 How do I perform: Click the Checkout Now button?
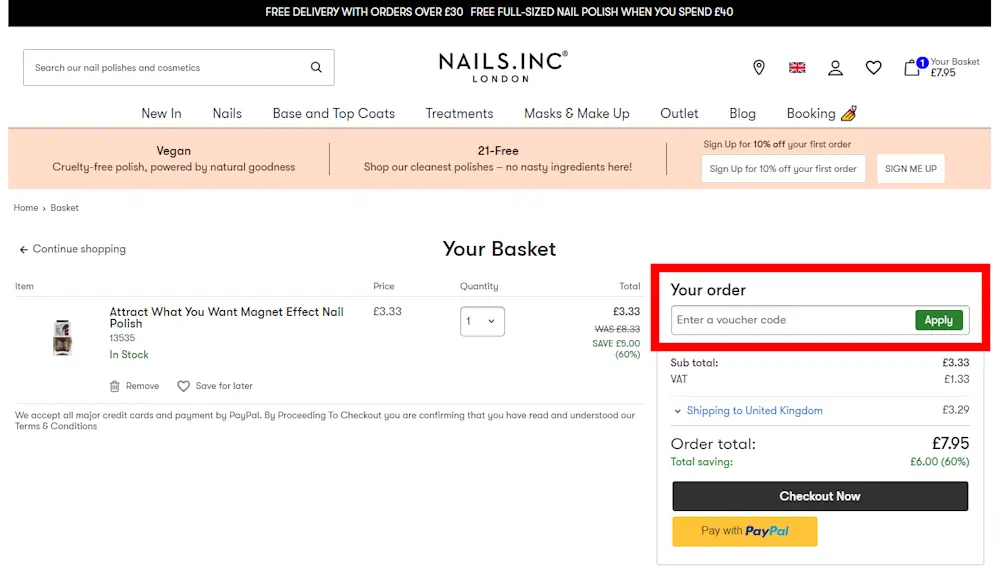[820, 496]
